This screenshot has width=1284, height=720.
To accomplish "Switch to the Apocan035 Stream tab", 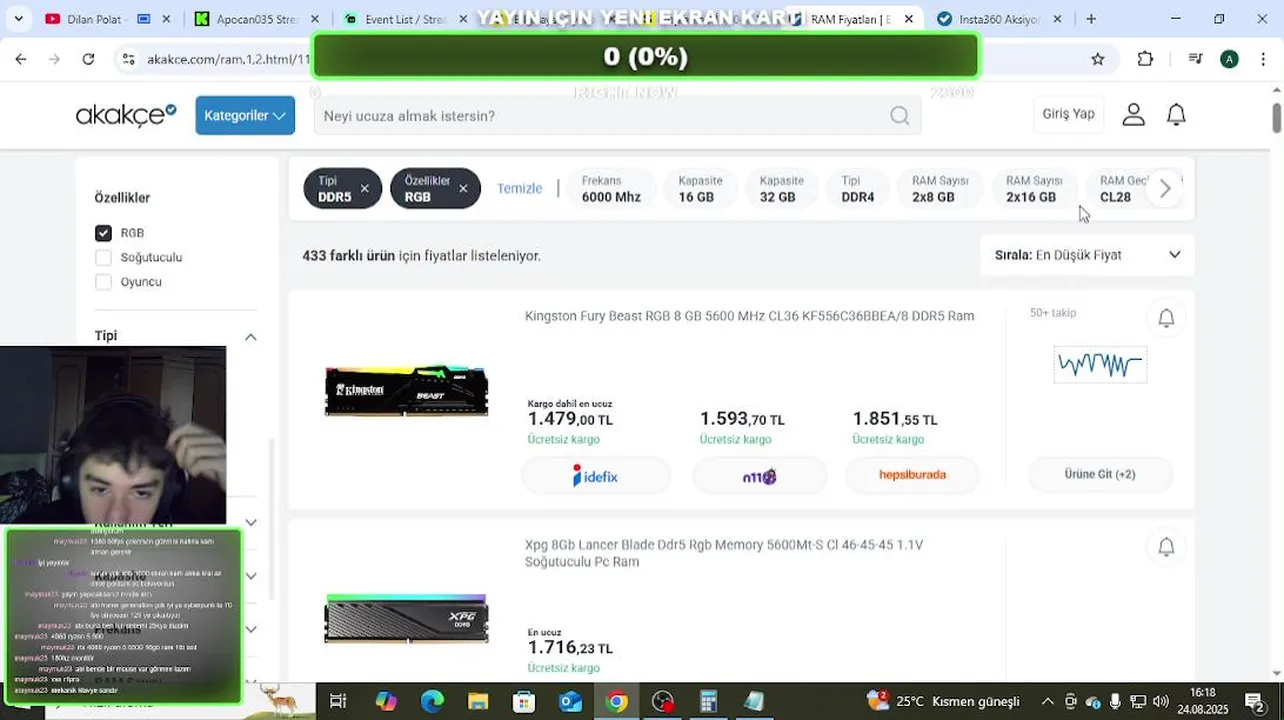I will point(255,19).
